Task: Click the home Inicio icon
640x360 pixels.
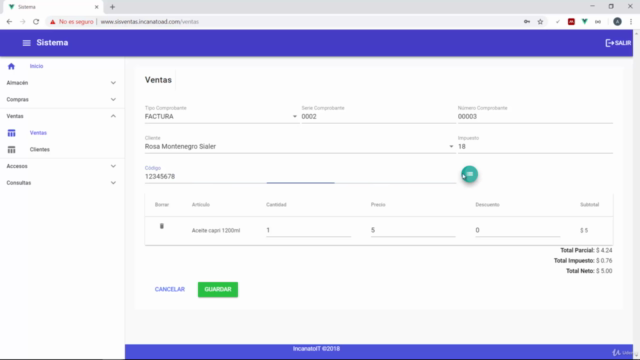Action: [11, 66]
